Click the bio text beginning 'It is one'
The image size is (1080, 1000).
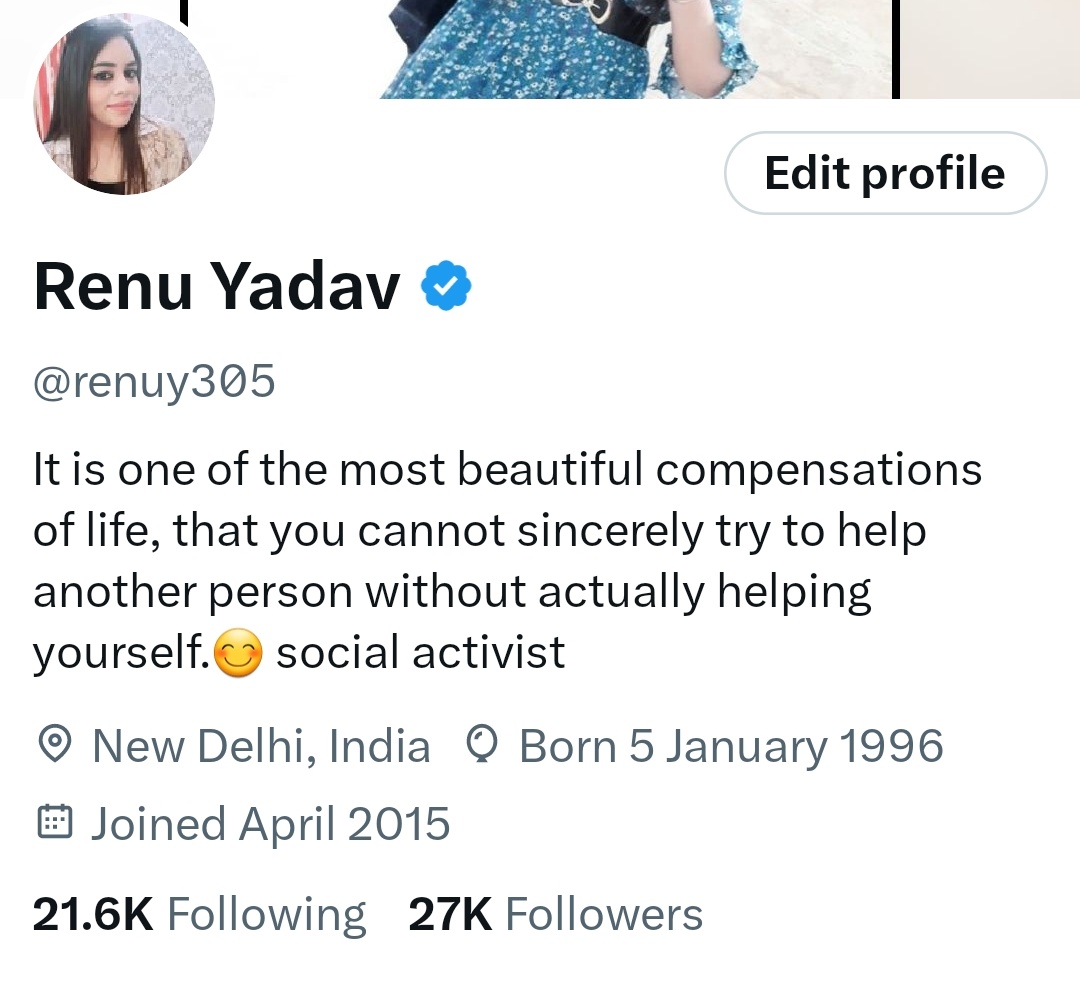(x=508, y=560)
